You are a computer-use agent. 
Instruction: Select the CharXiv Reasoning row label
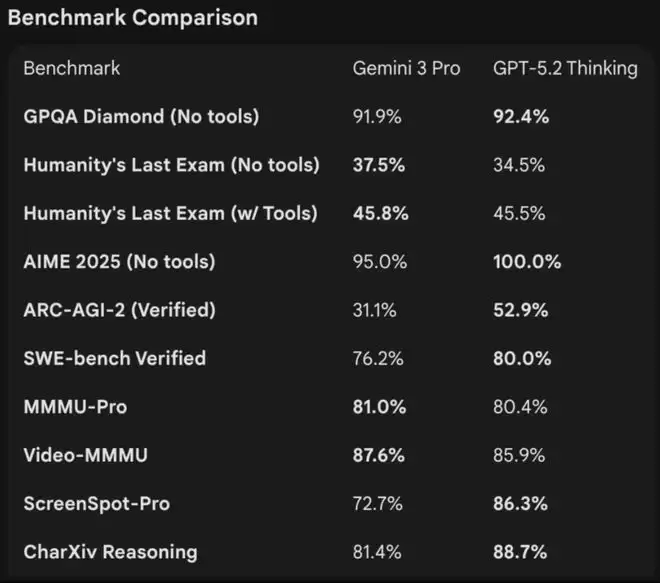pyautogui.click(x=110, y=551)
